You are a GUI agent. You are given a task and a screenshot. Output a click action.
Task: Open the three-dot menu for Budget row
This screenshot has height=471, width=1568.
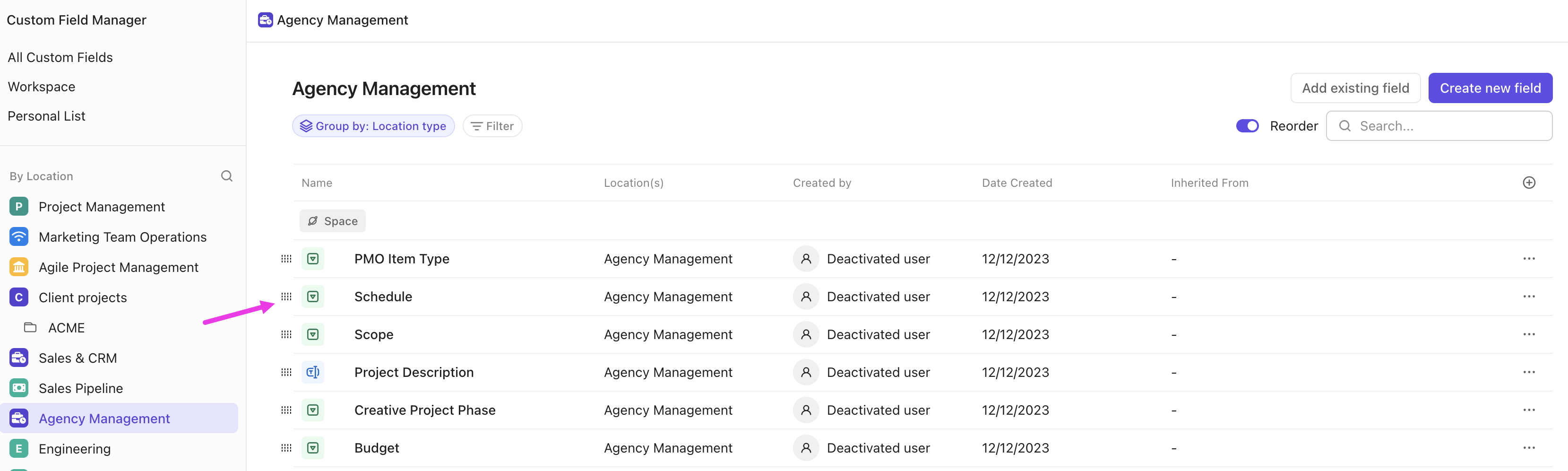[x=1528, y=448]
